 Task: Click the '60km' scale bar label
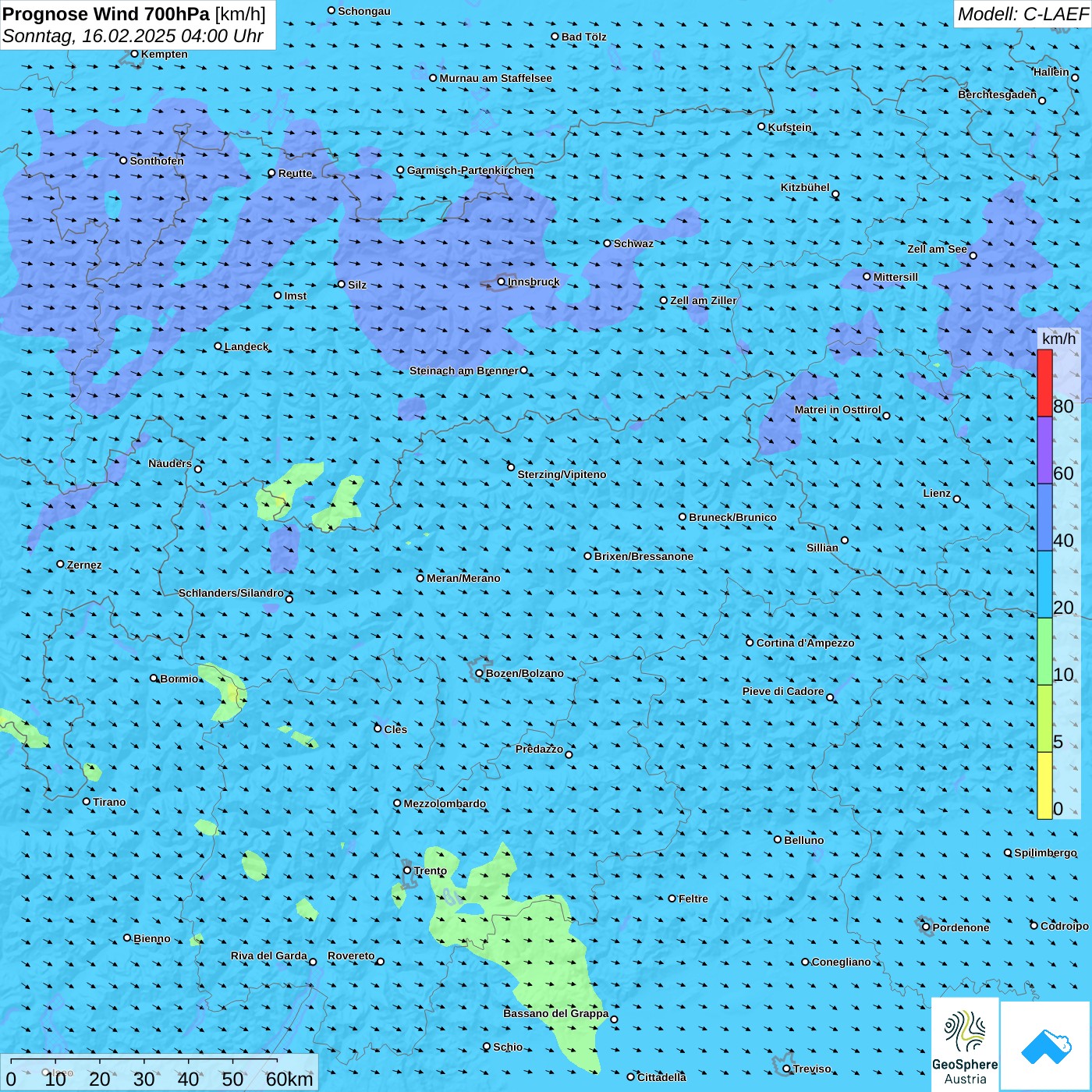[289, 1080]
